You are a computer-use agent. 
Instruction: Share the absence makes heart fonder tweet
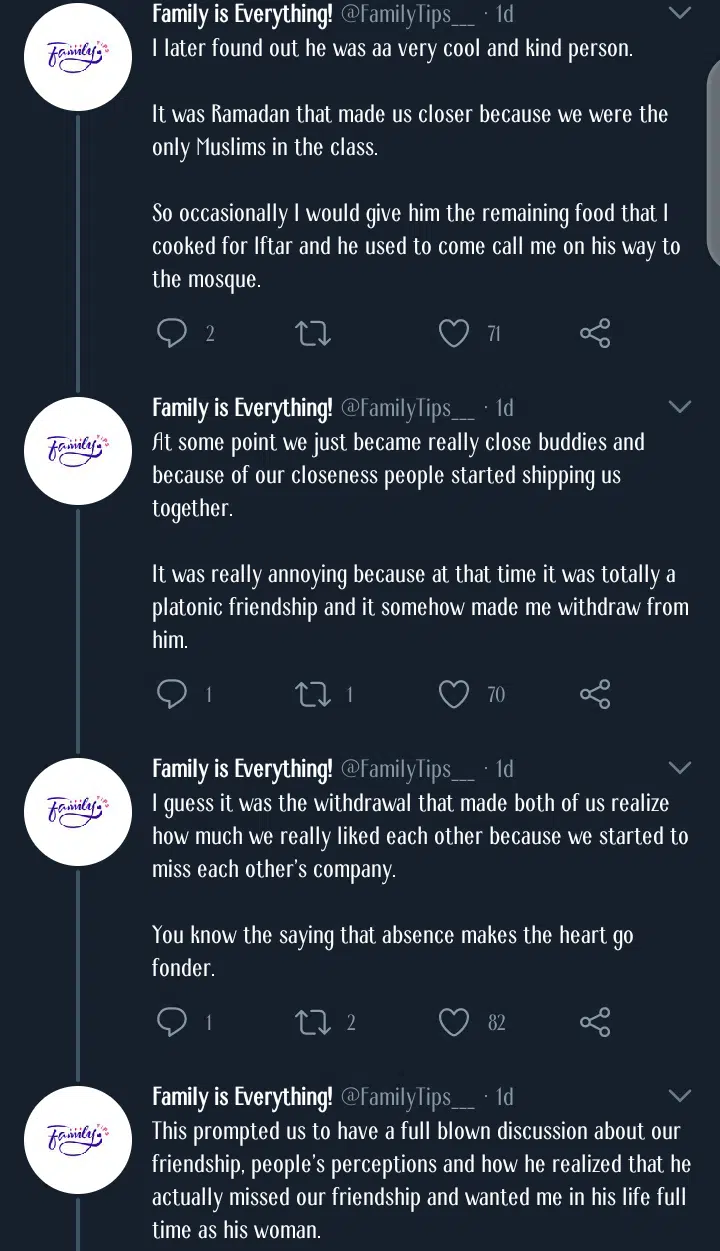[x=595, y=1022]
